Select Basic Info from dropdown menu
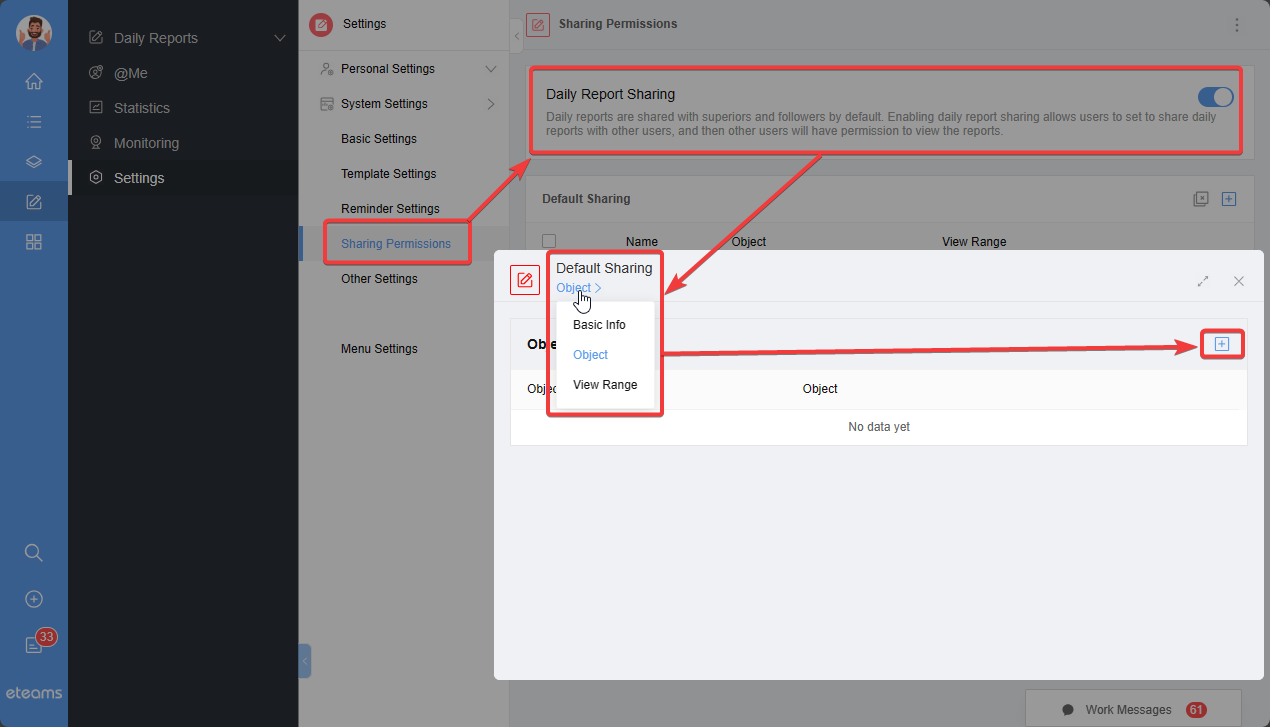This screenshot has height=727, width=1270. click(599, 325)
